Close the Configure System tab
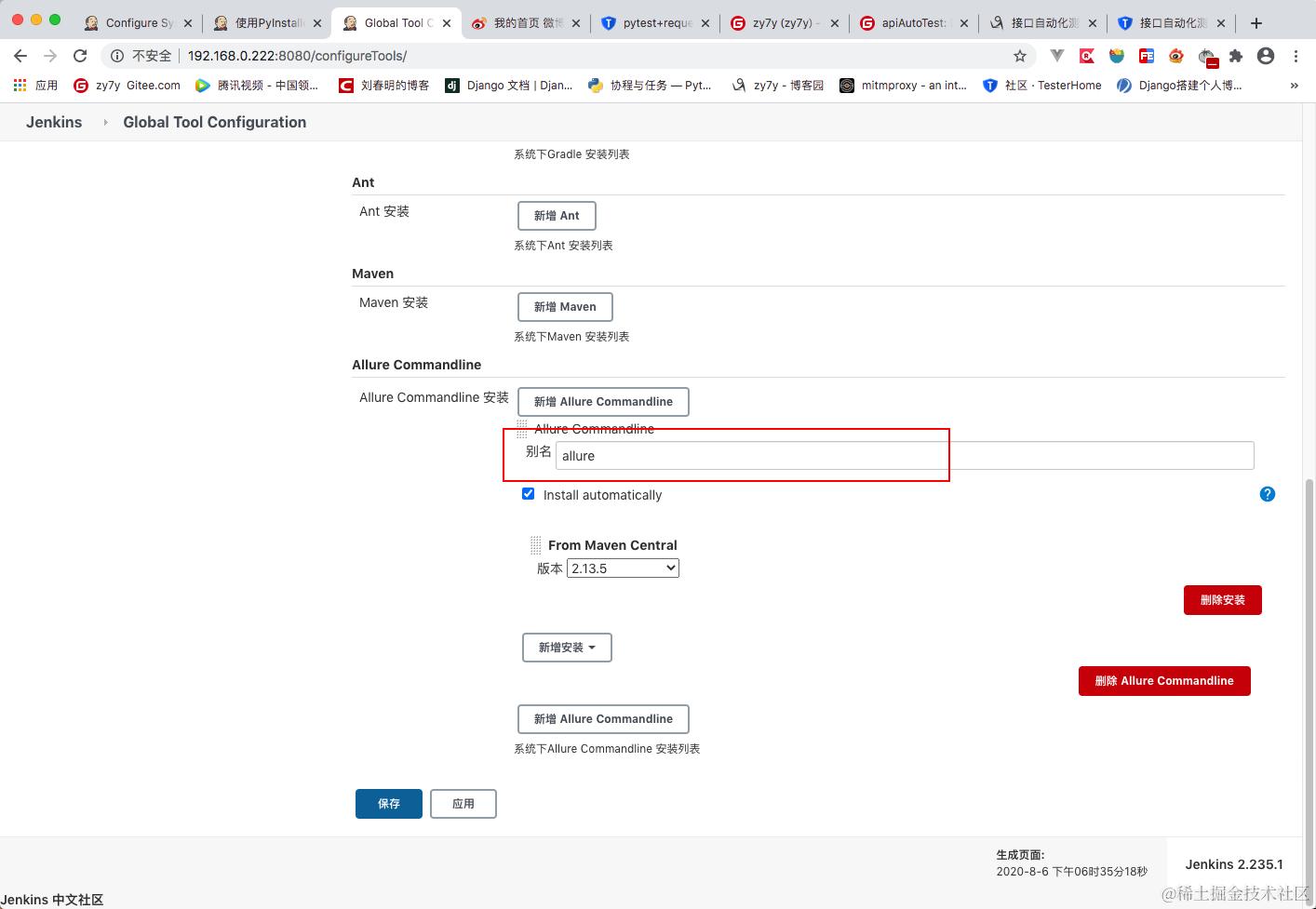1316x909 pixels. [187, 23]
